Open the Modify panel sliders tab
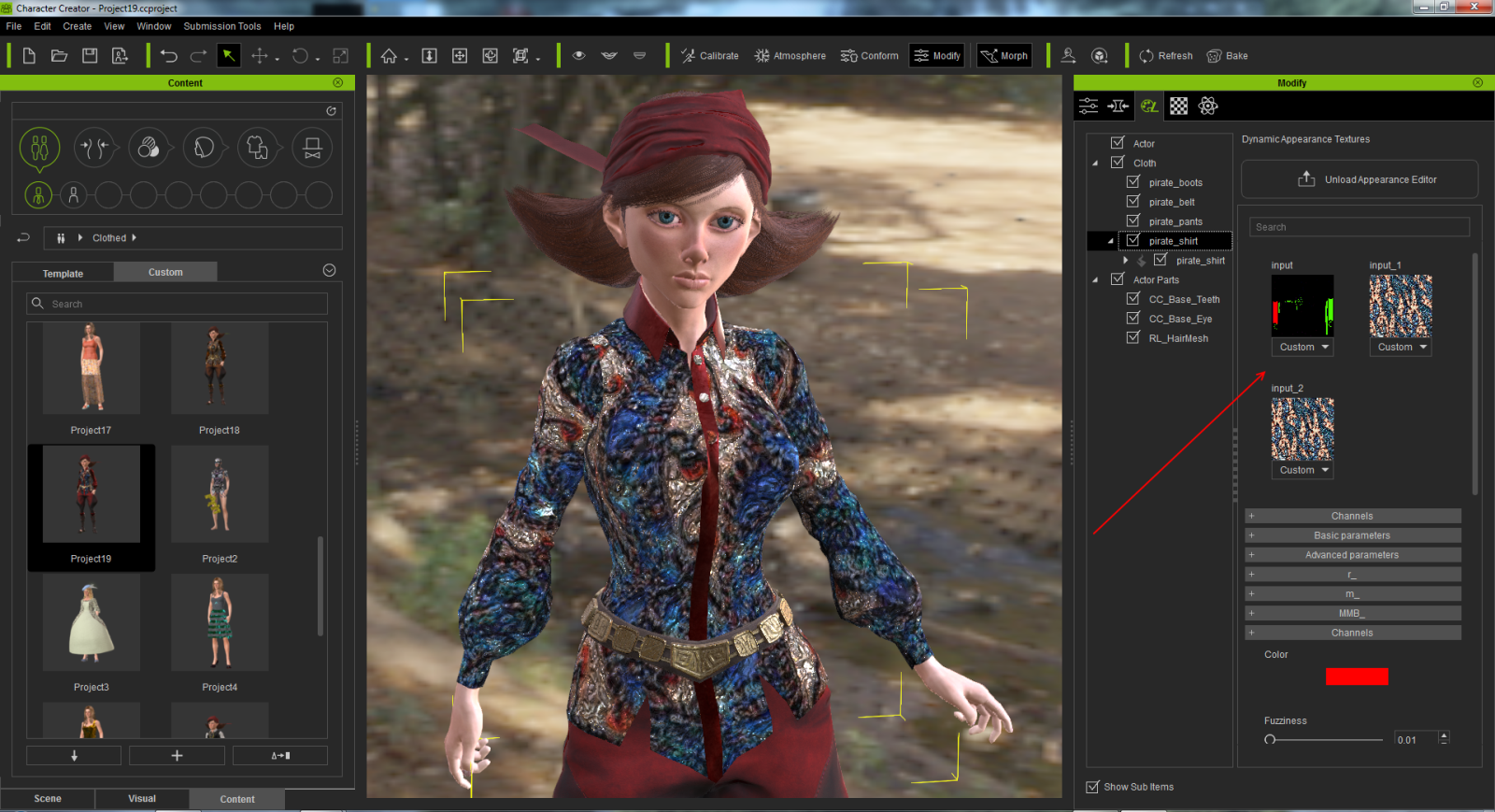Image resolution: width=1495 pixels, height=812 pixels. 1089,106
